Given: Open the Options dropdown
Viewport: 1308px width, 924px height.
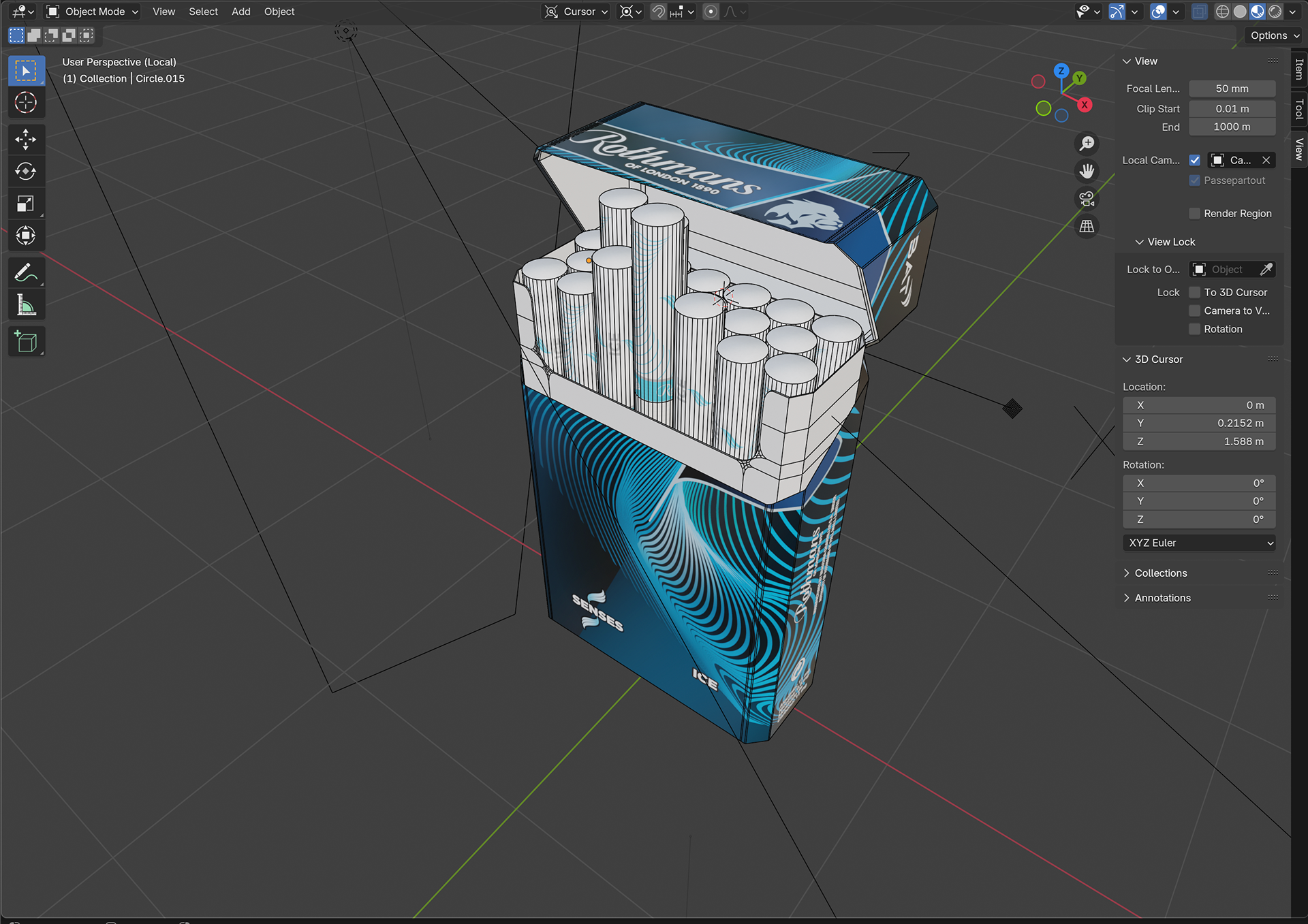Looking at the screenshot, I should pos(1275,35).
